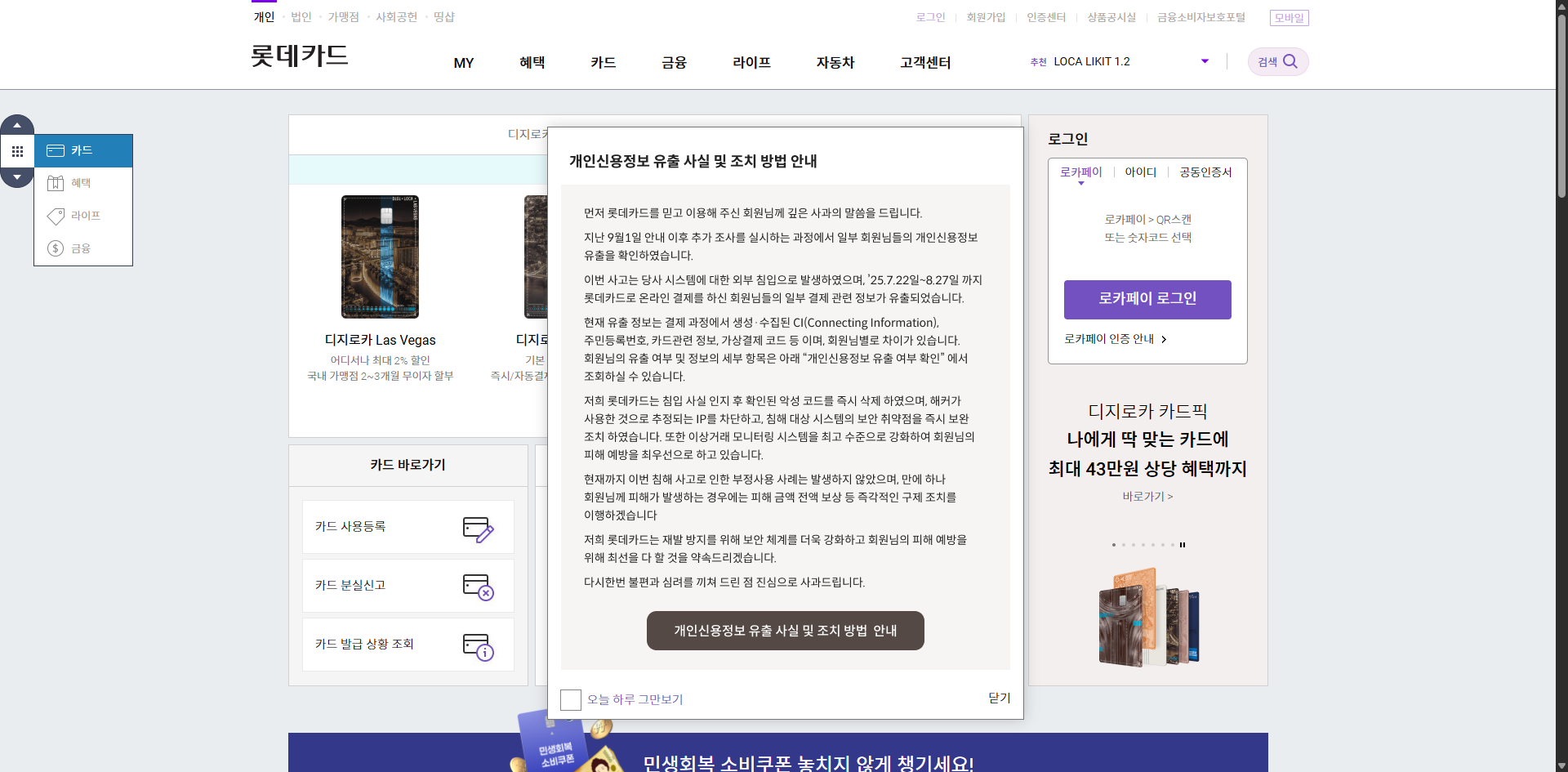
Task: Click the card issuance status icon
Action: tap(478, 646)
